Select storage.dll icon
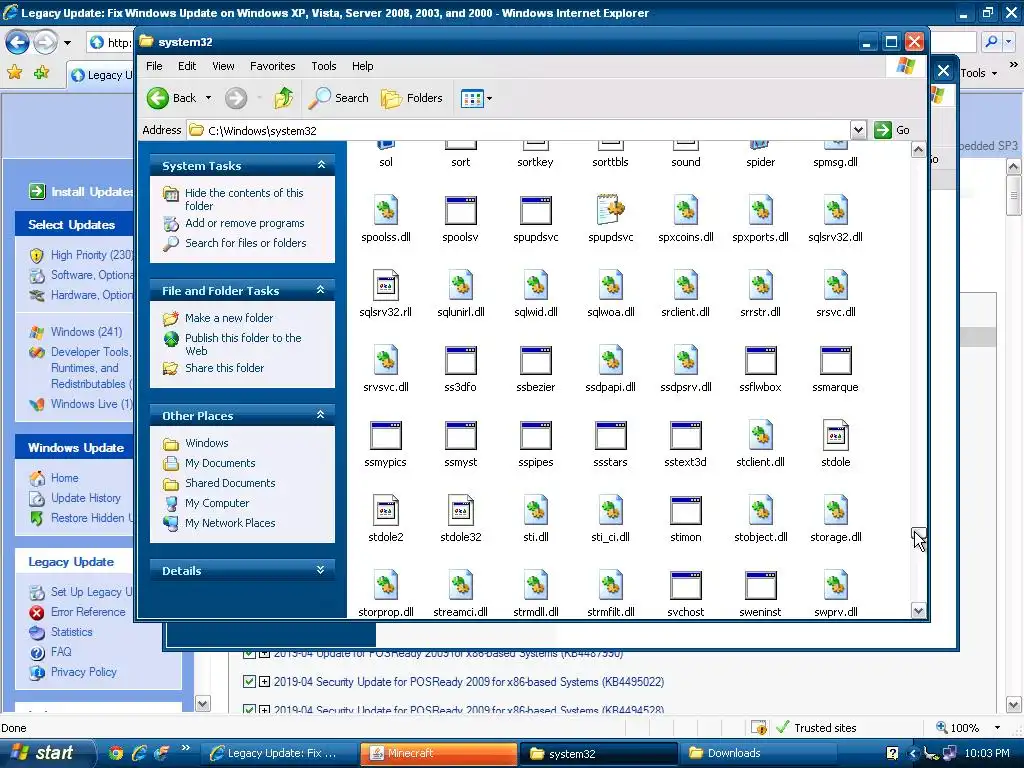 [835, 511]
